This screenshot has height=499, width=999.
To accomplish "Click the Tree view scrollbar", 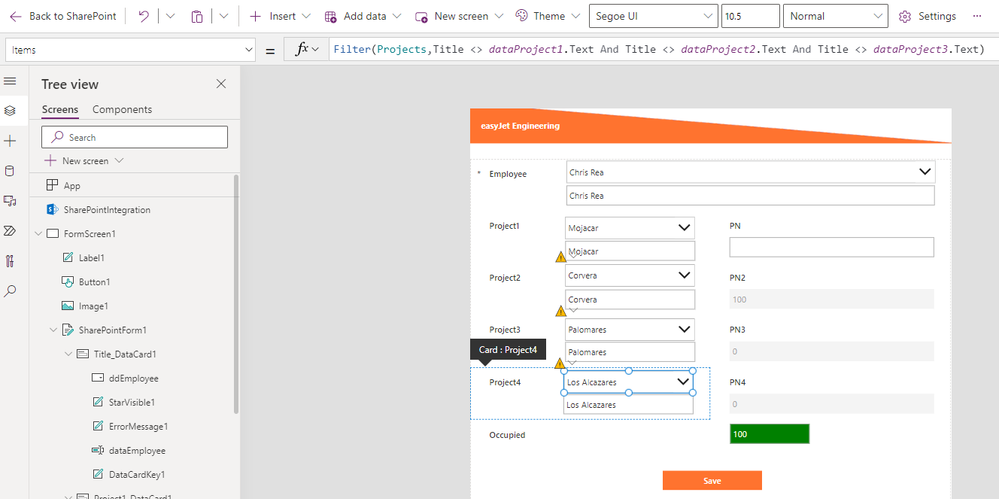I will 236,294.
